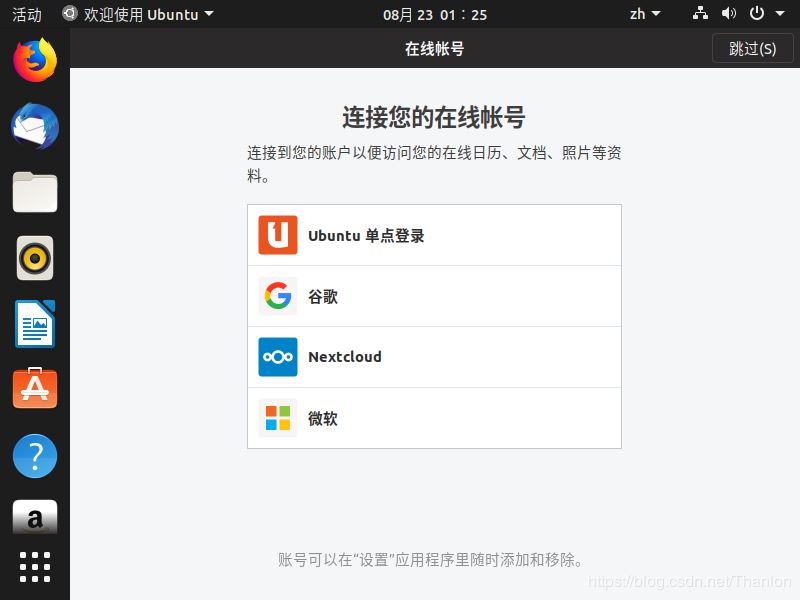Viewport: 800px width, 600px height.
Task: Click the volume speaker icon
Action: point(728,14)
